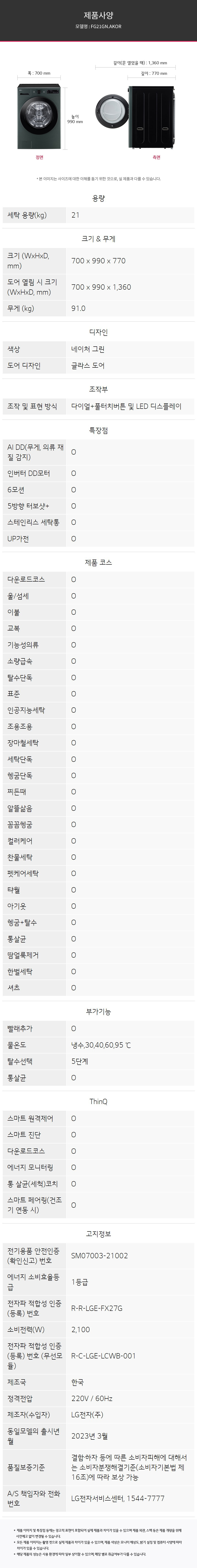
Task: Click the 제품 코스 section heading
Action: coord(98,562)
